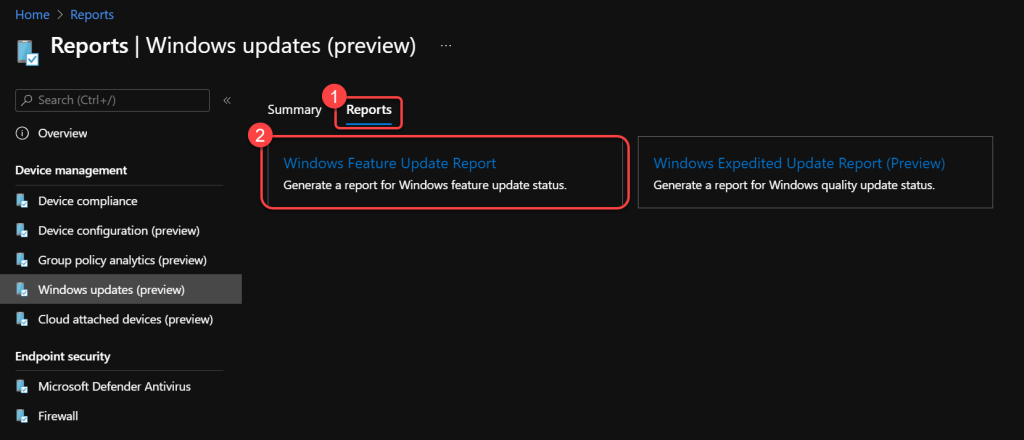Click the Reports breadcrumb link
This screenshot has height=440, width=1024.
tap(92, 15)
